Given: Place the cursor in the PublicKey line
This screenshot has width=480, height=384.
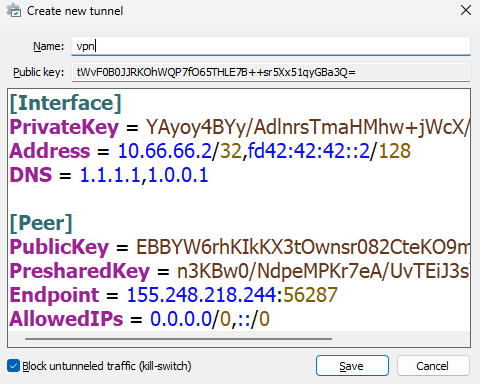Looking at the screenshot, I should (x=239, y=247).
